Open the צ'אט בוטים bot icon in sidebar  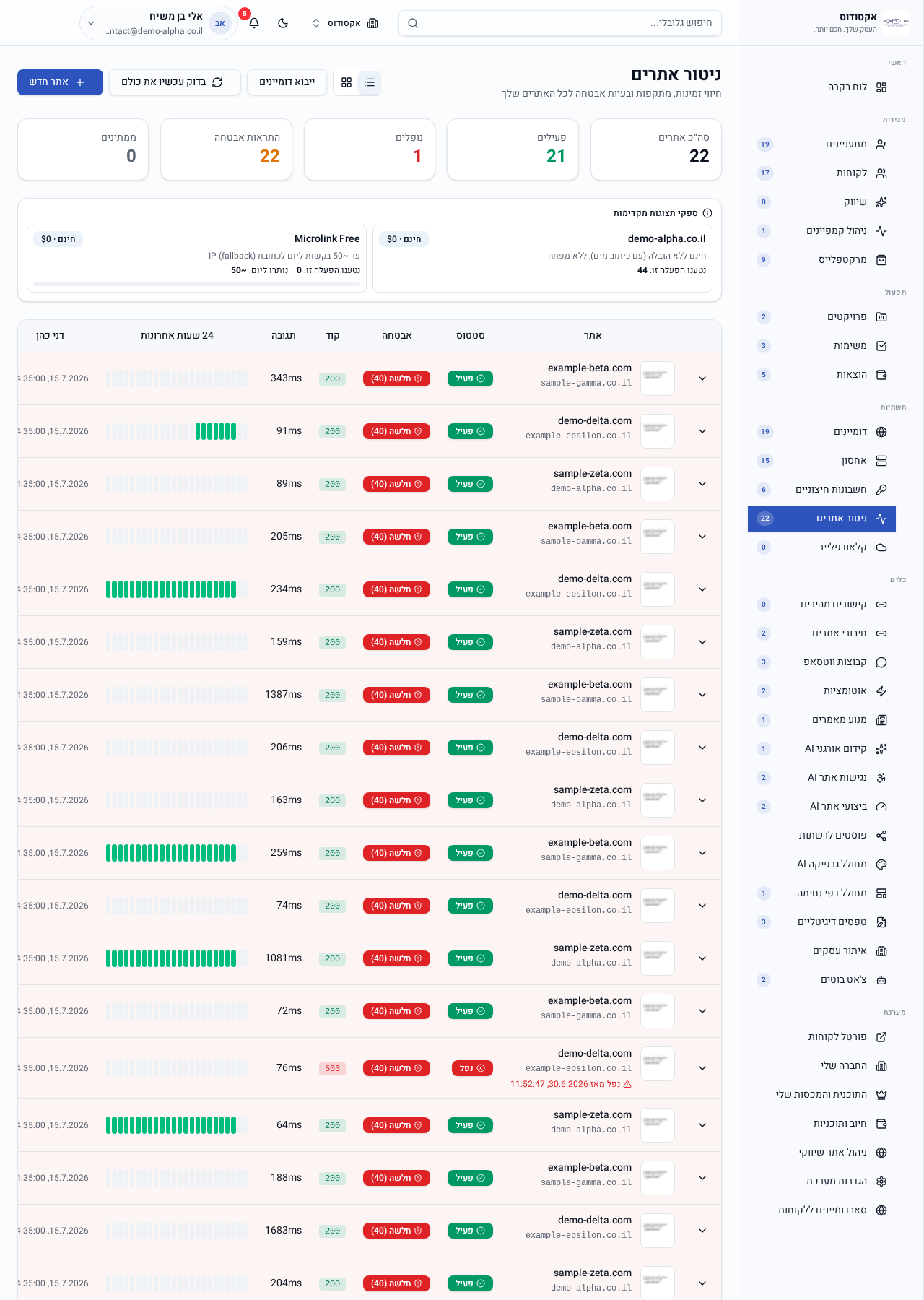(881, 980)
